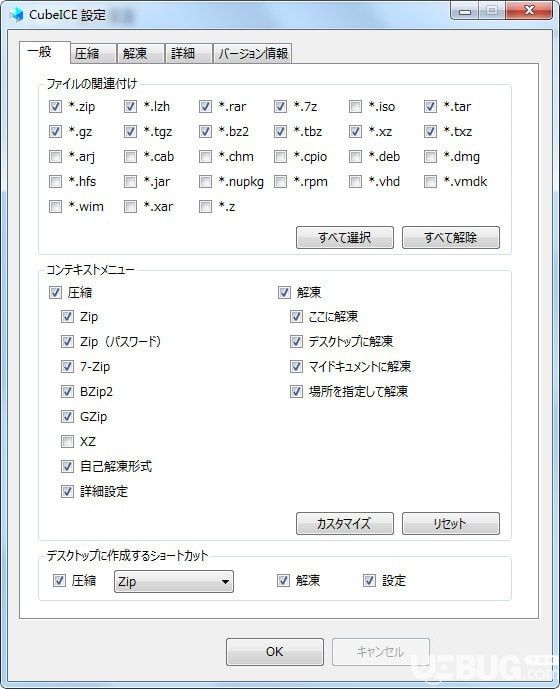
Task: Uncheck the GZip context menu option
Action: 67,417
